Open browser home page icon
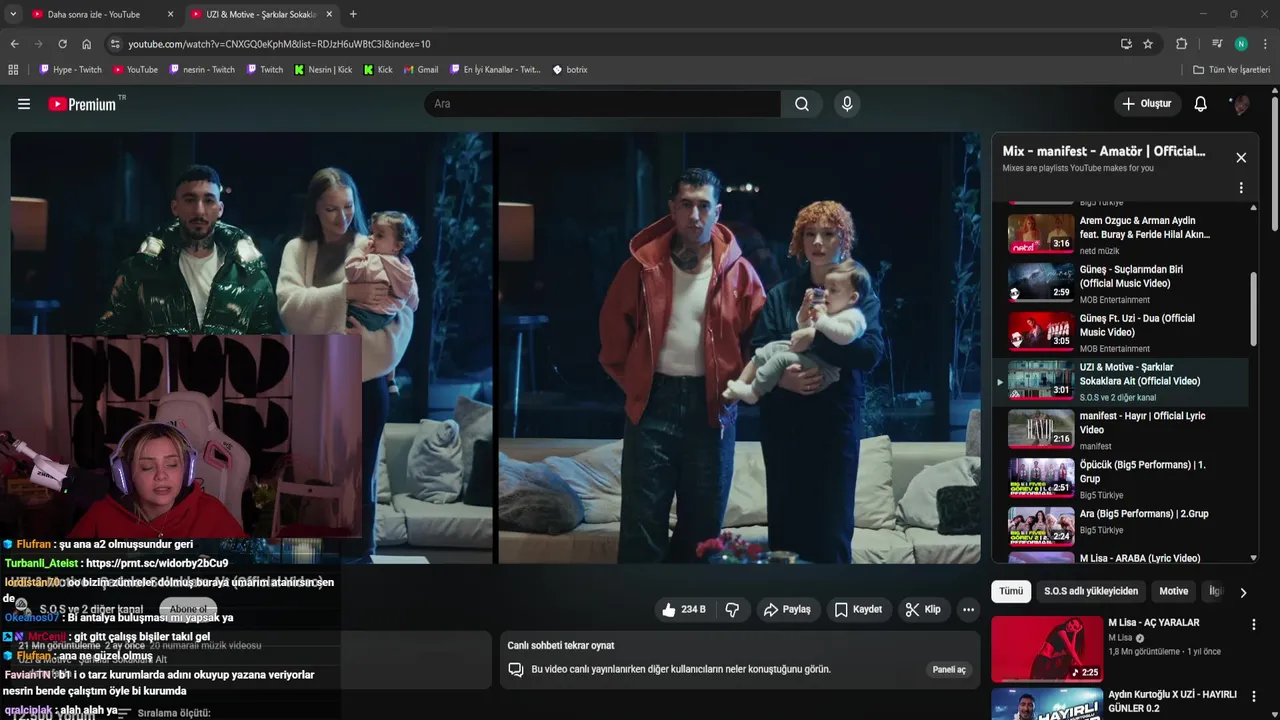This screenshot has width=1280, height=720. pos(86,44)
